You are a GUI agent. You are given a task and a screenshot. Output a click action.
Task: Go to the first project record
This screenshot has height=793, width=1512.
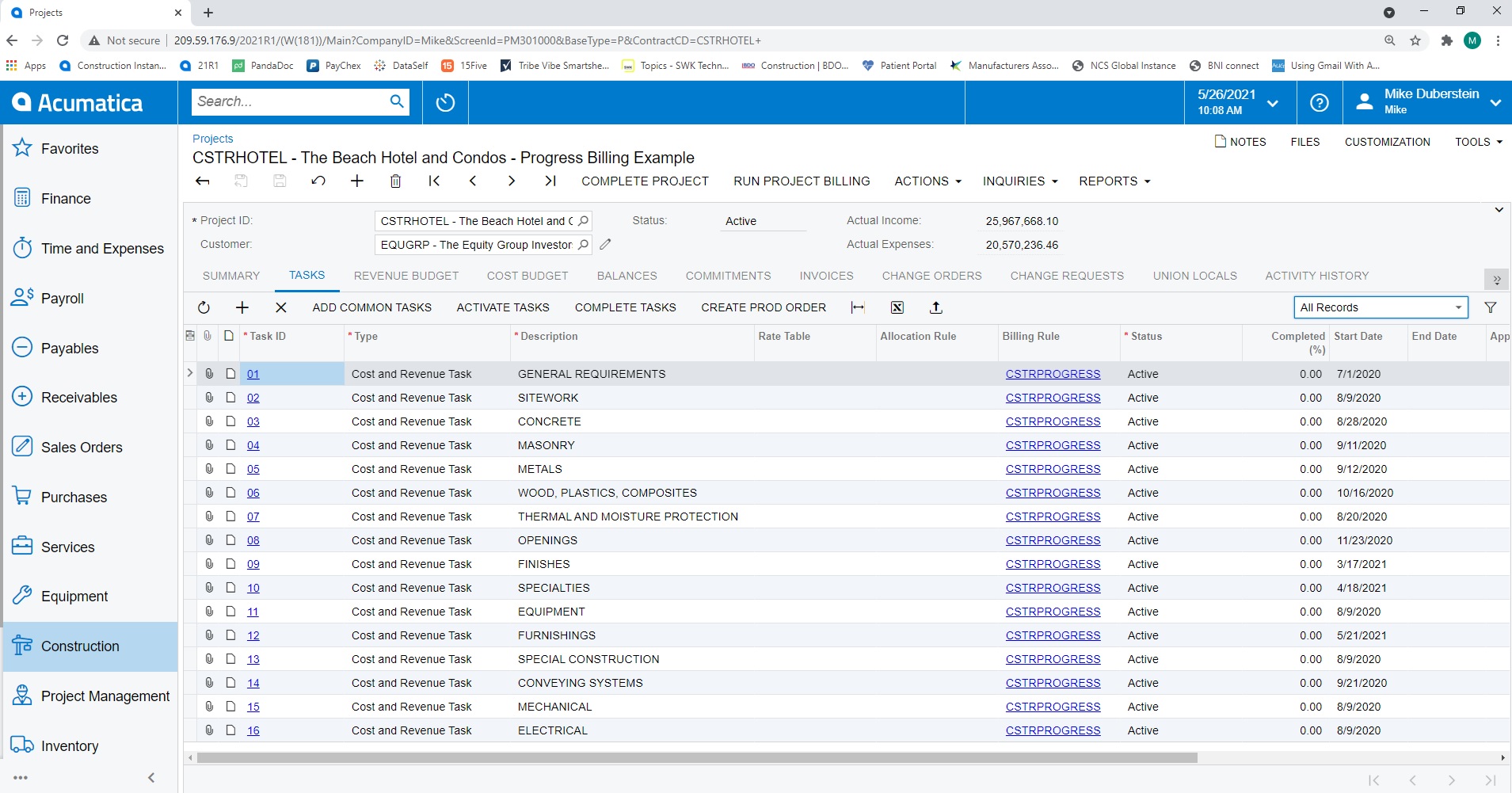[434, 181]
